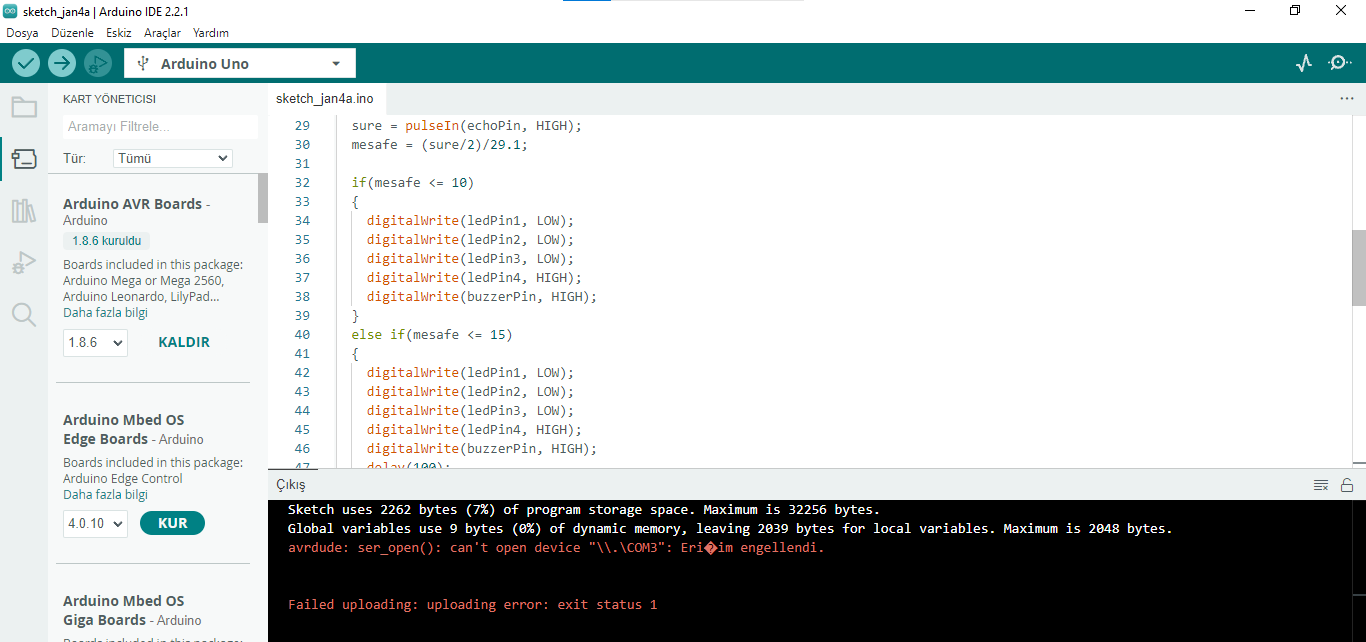Click the avrdude COM3 error message

pyautogui.click(x=556, y=548)
